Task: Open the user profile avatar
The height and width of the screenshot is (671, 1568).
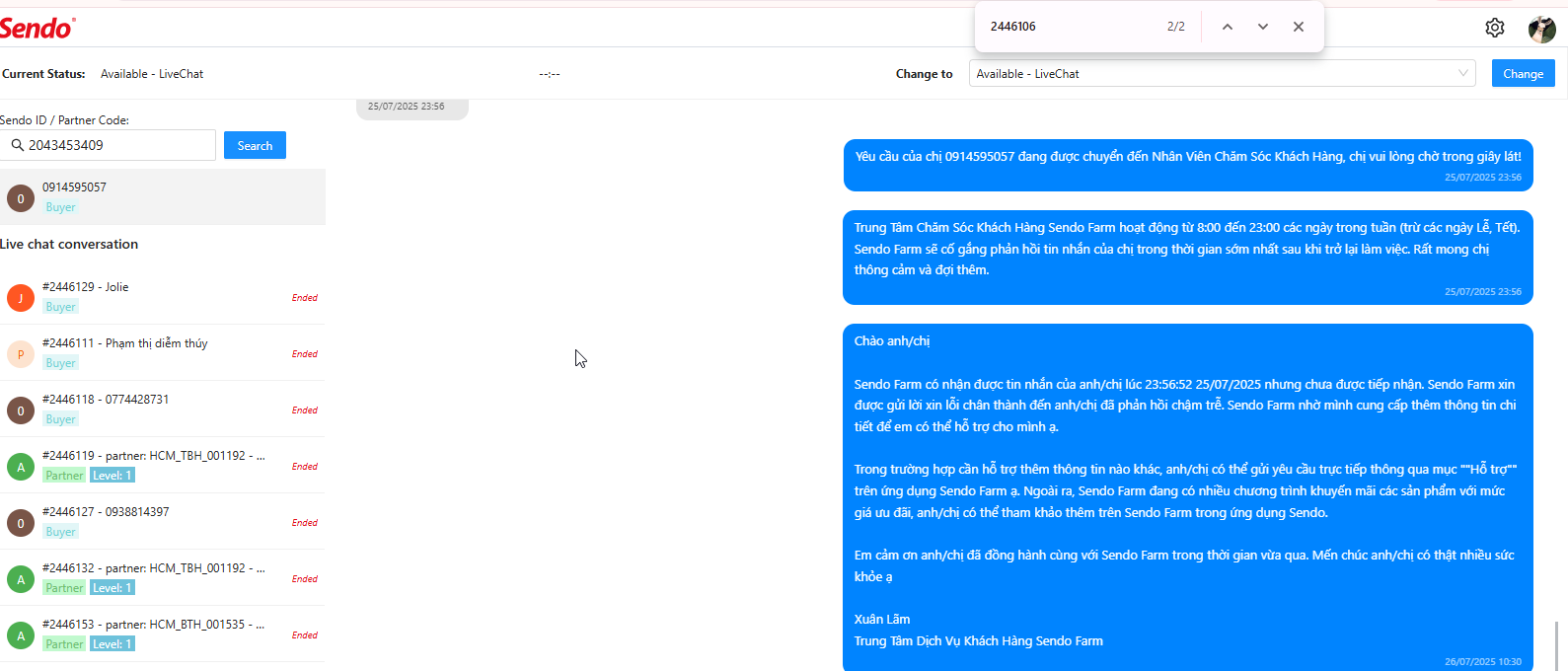Action: tap(1541, 30)
